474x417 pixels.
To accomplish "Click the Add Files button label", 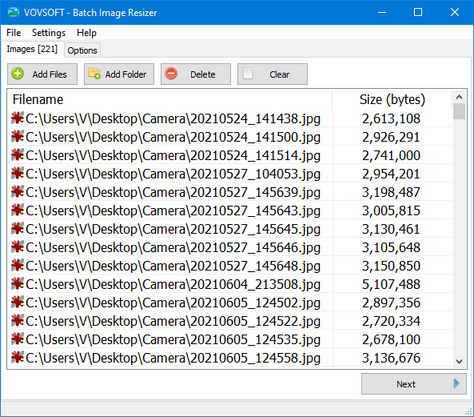I will [x=49, y=74].
